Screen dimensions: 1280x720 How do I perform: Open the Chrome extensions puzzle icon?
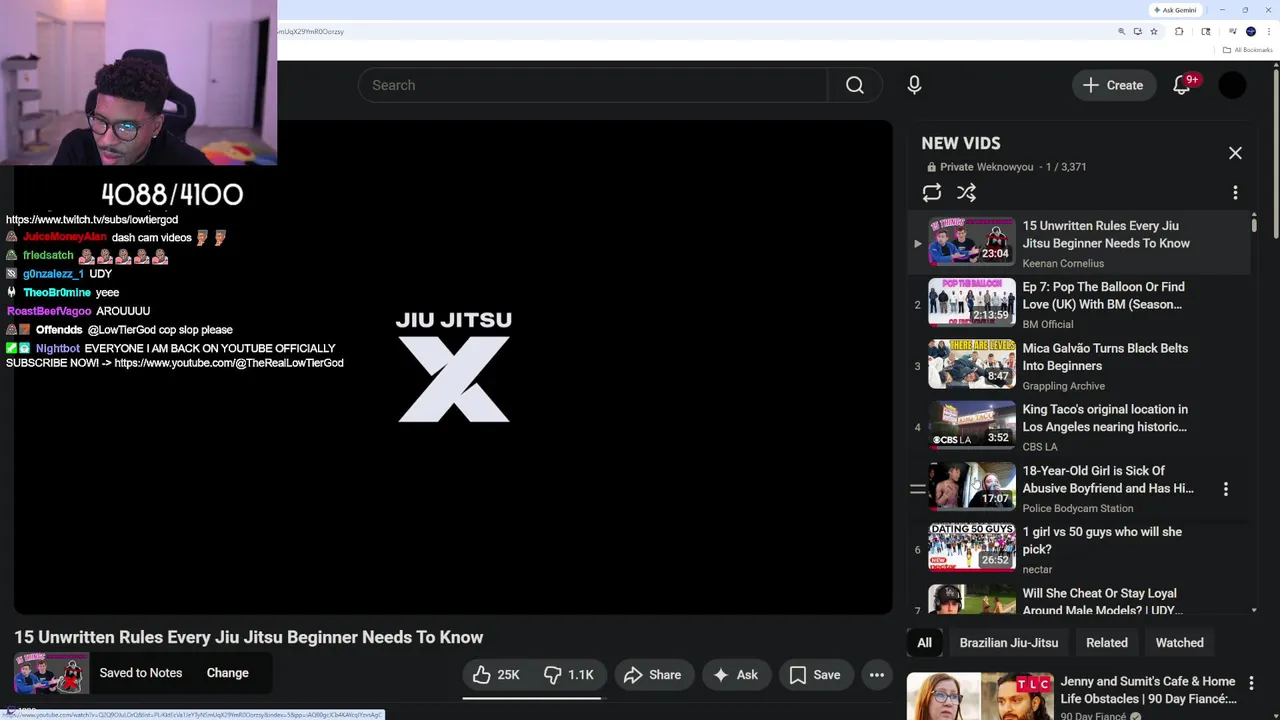coord(1179,31)
